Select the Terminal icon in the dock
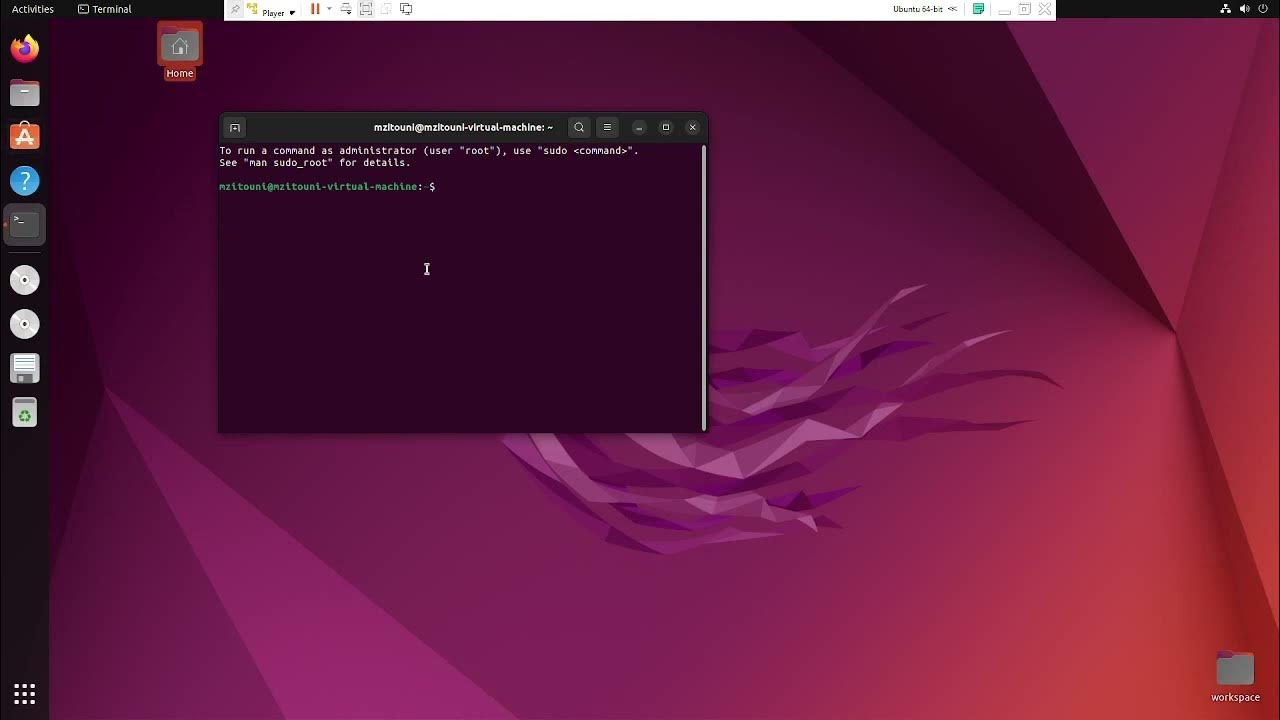Viewport: 1280px width, 720px height. point(25,225)
